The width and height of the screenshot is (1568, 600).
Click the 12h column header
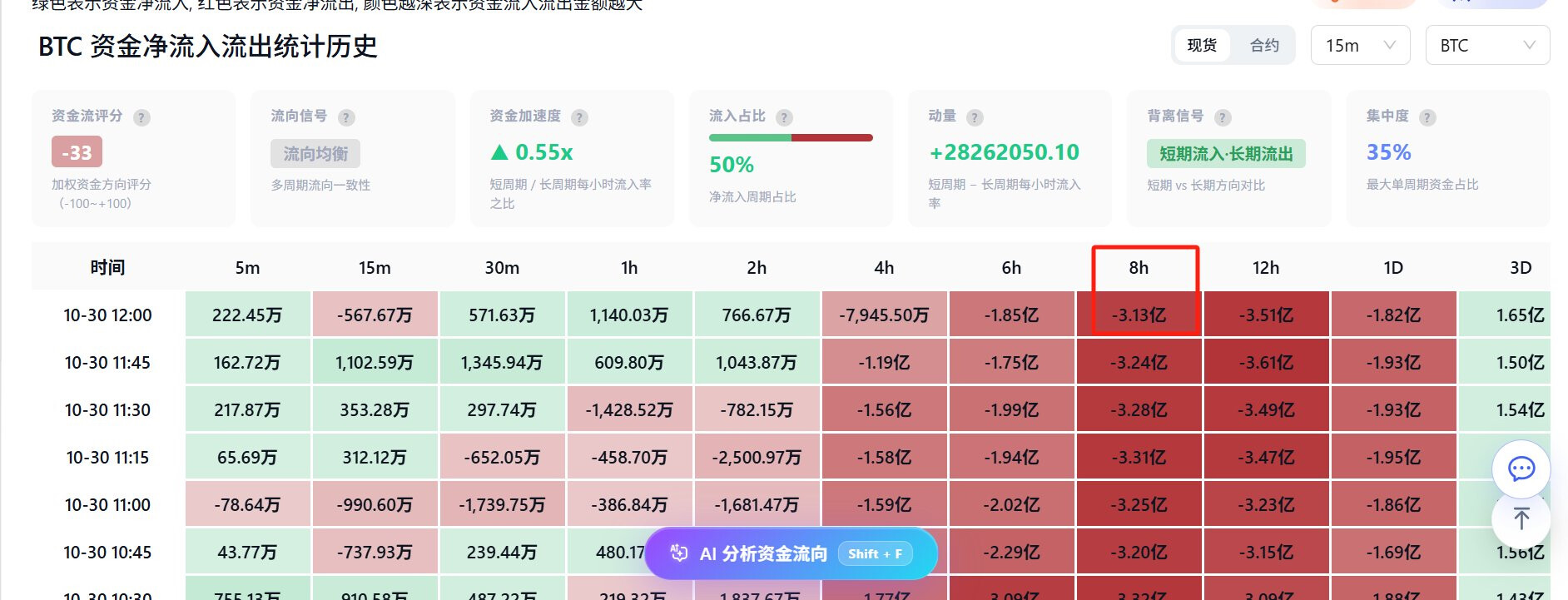[x=1266, y=267]
